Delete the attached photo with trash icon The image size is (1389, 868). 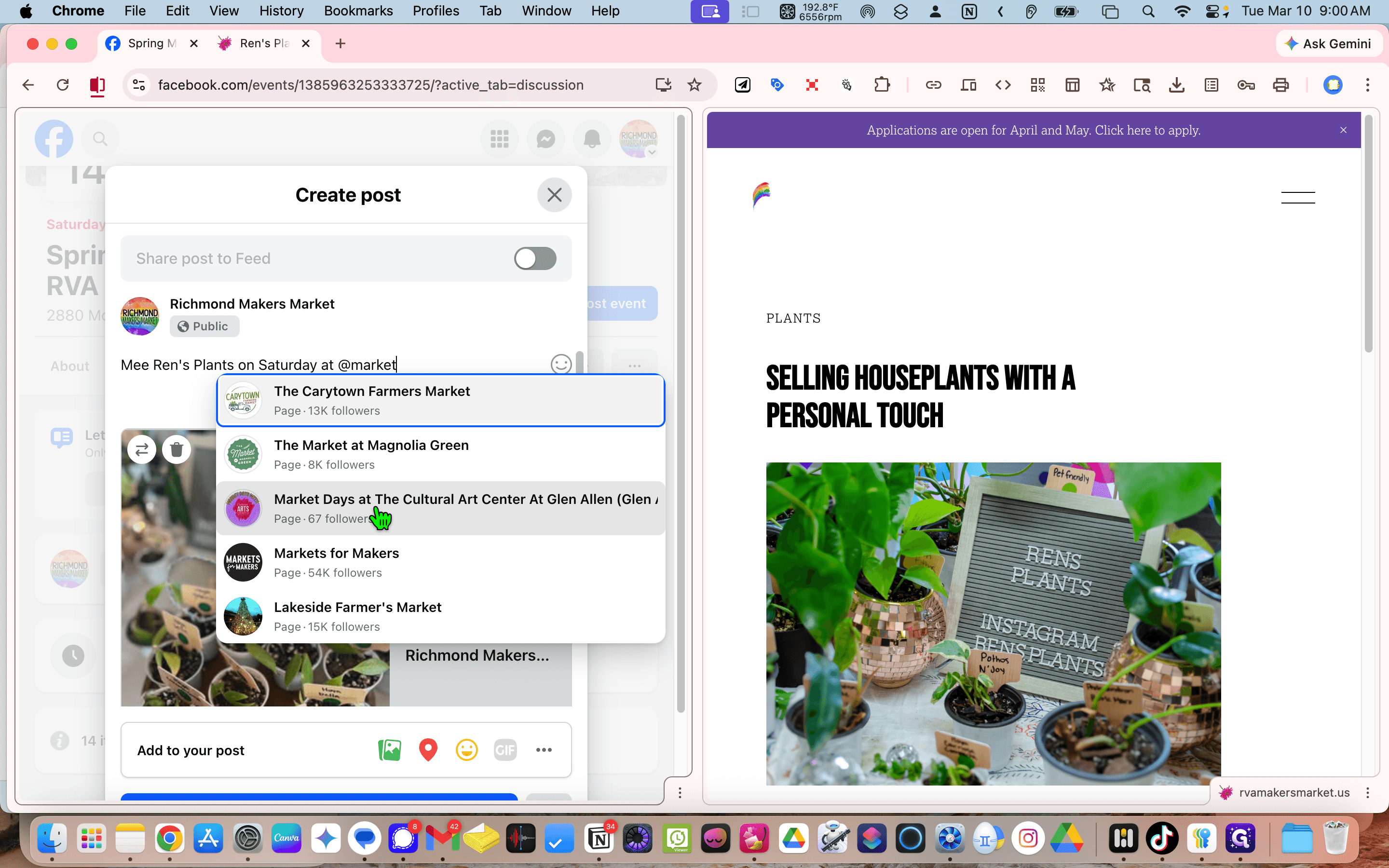177,449
